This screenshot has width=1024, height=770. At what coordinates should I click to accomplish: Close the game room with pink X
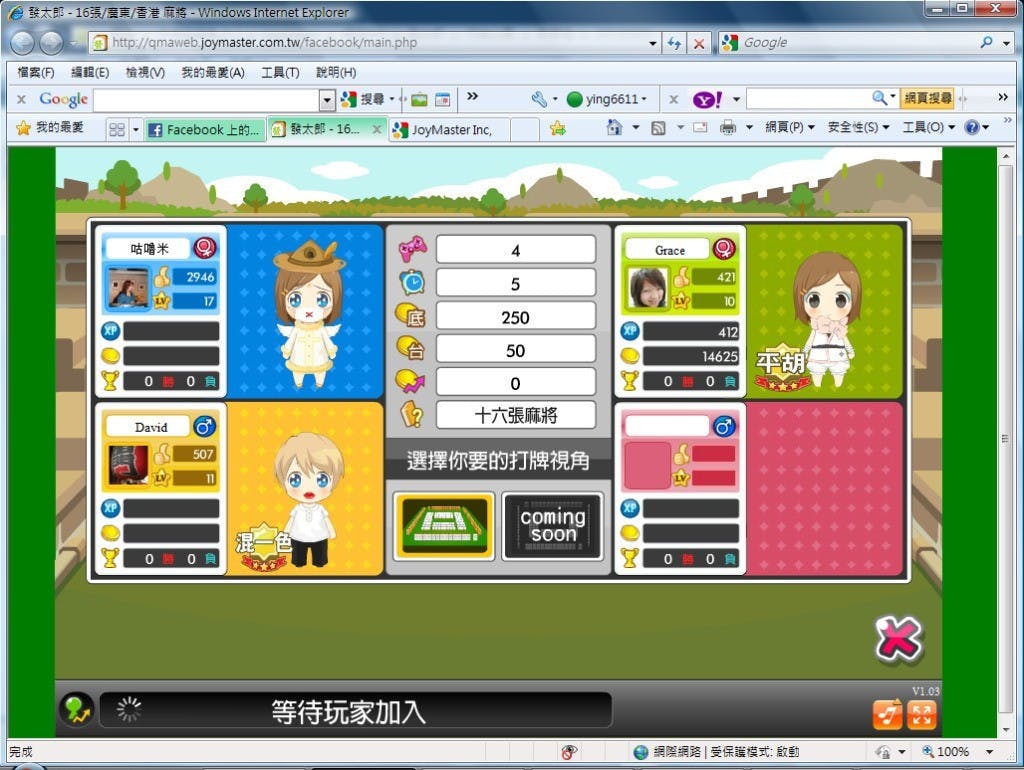coord(899,639)
